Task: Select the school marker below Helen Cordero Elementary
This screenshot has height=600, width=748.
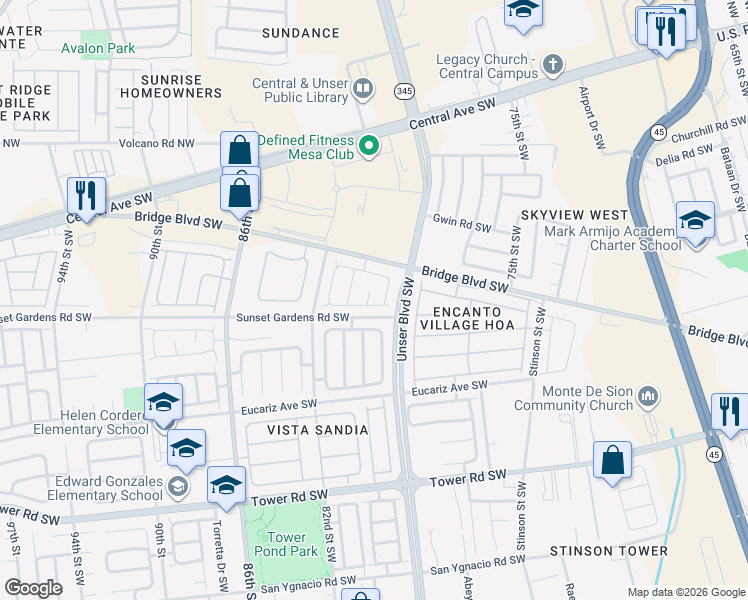Action: click(x=186, y=452)
